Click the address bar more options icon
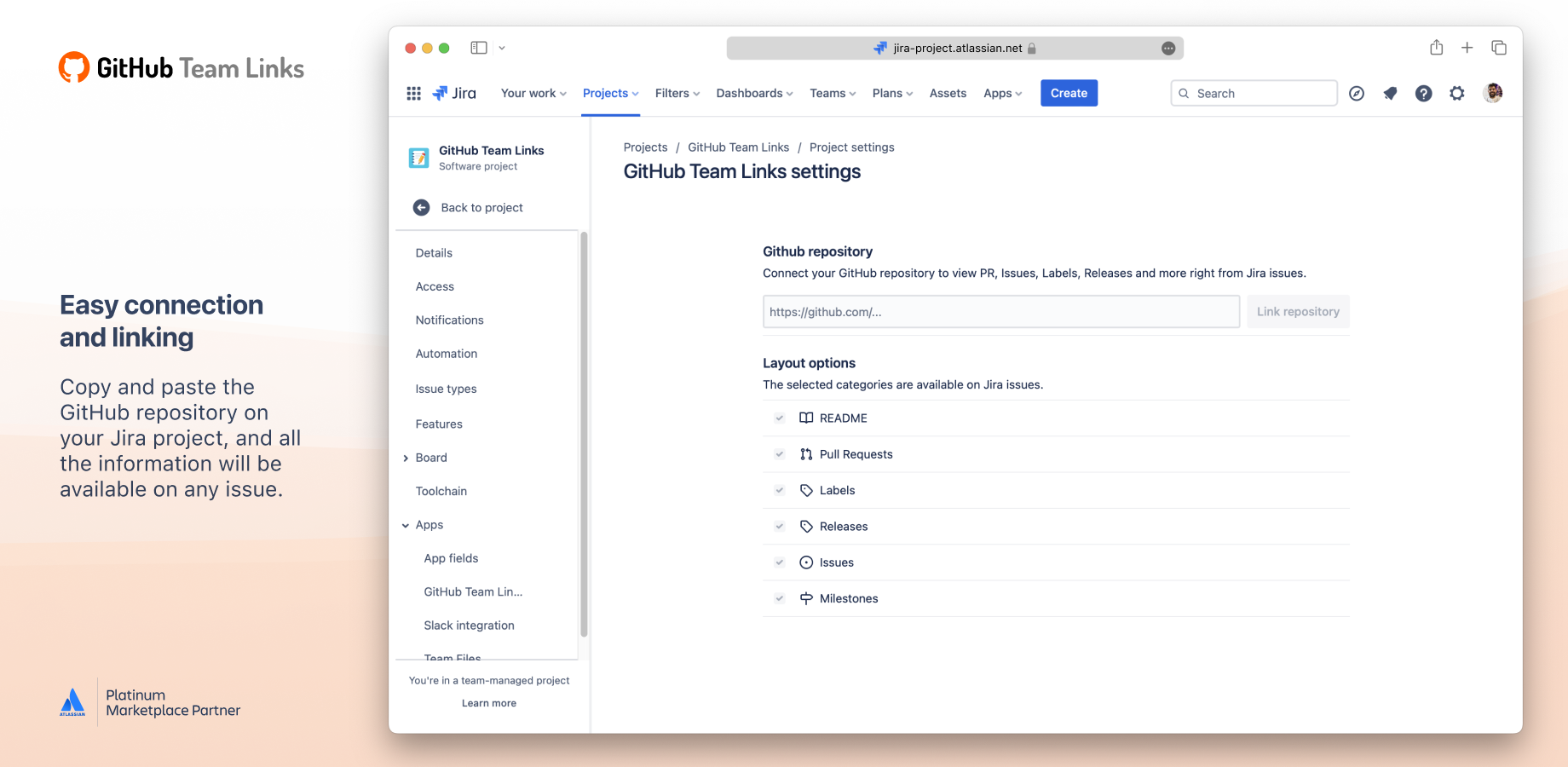This screenshot has height=767, width=1568. coord(1168,49)
